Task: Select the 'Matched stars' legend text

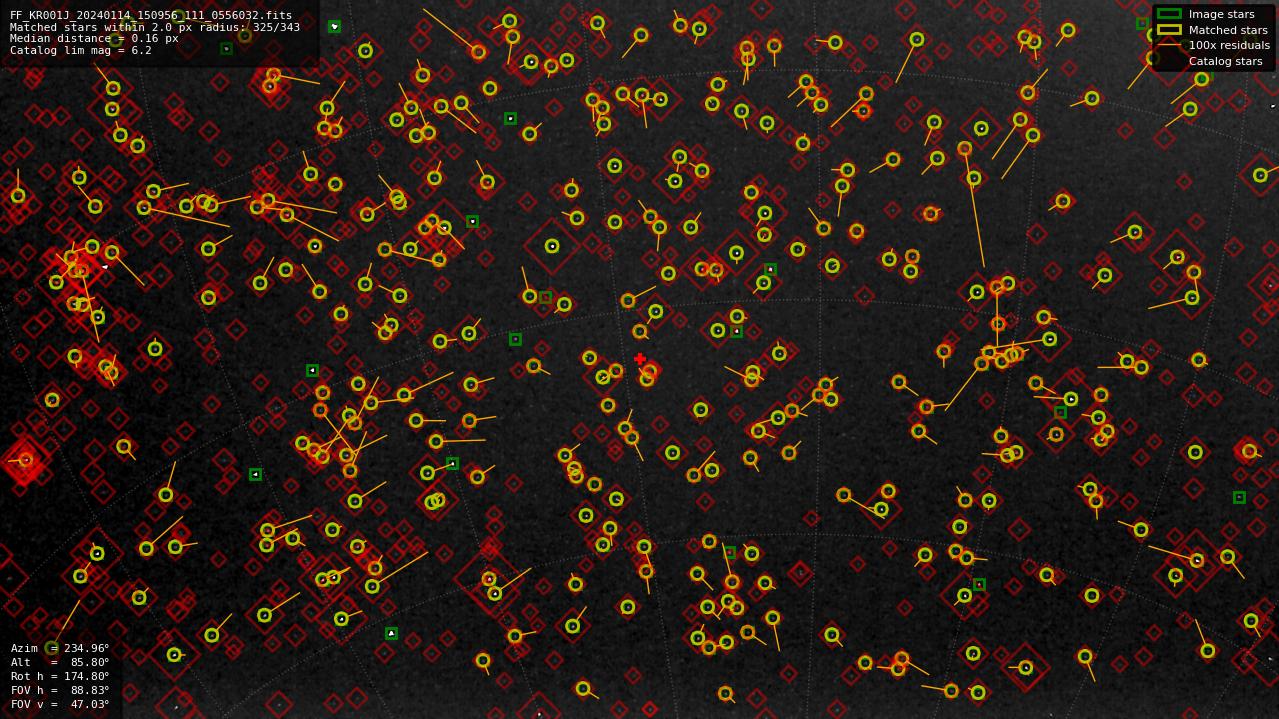Action: tap(1228, 30)
